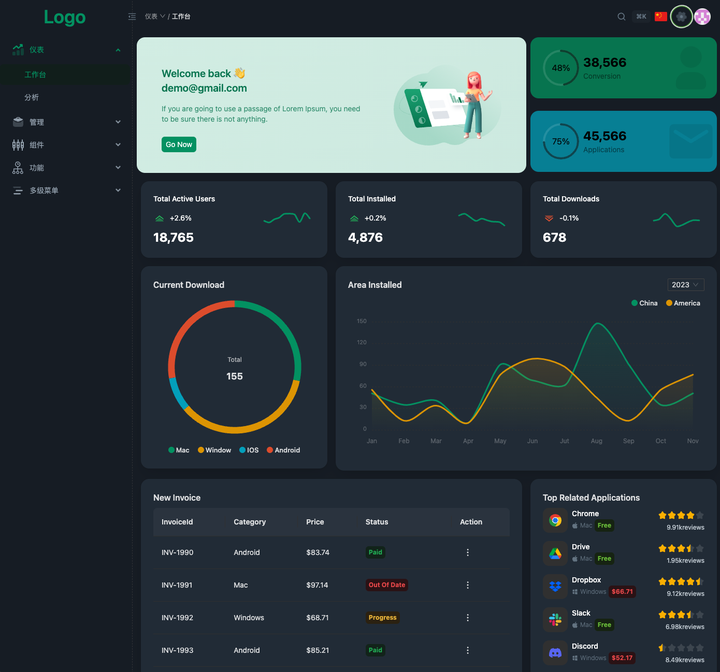Click the China flag language icon
Image resolution: width=720 pixels, height=672 pixels.
(x=660, y=17)
